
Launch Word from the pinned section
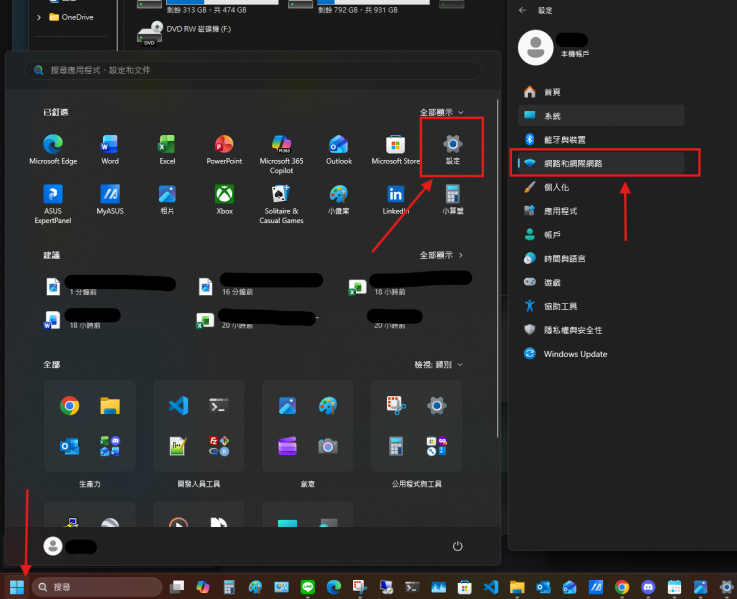[x=110, y=150]
